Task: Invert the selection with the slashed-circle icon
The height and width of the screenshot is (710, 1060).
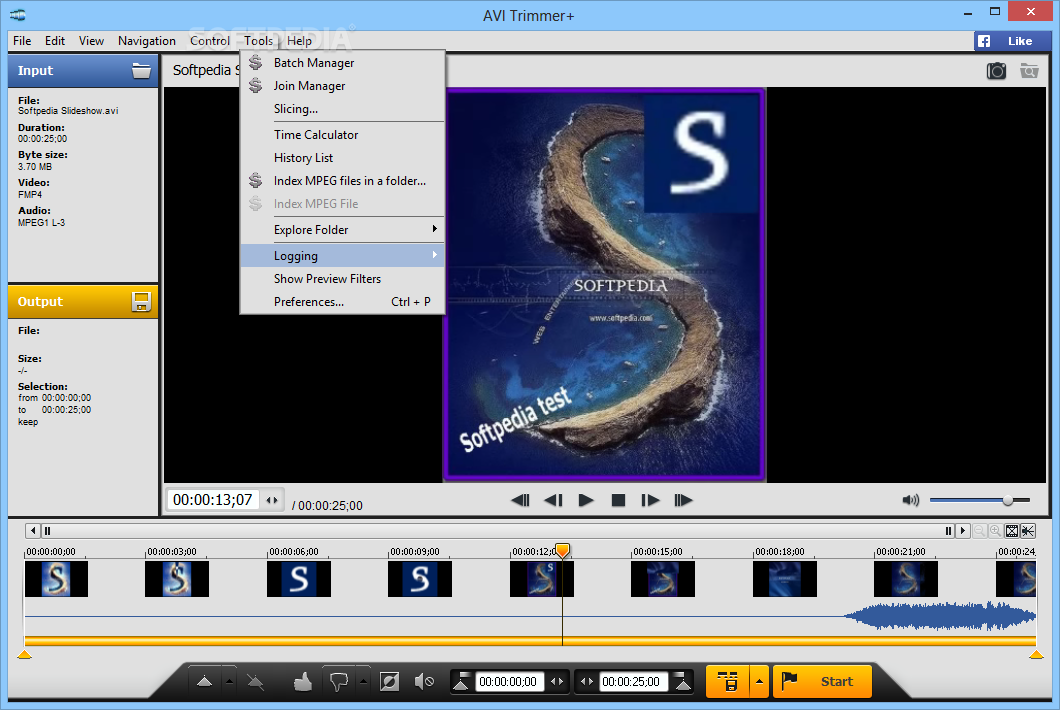Action: [389, 682]
